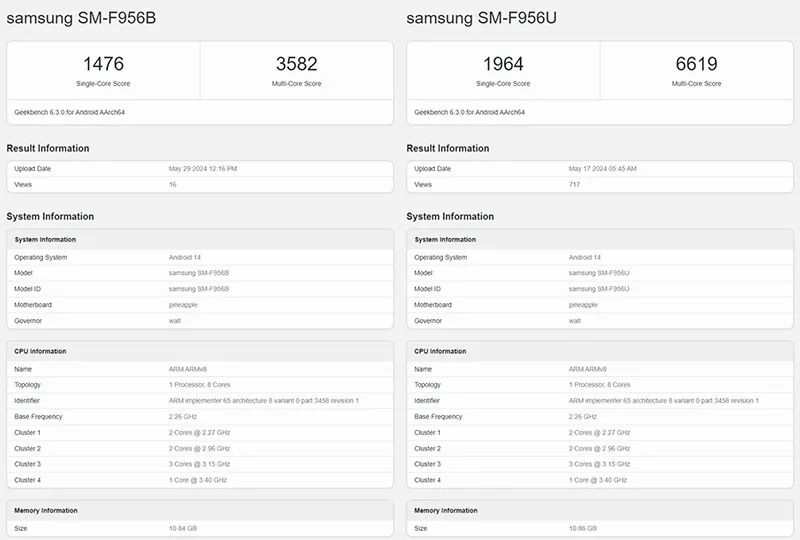Click the topology value in SM-F956B panel
Screen dimensions: 800x540
coord(199,384)
